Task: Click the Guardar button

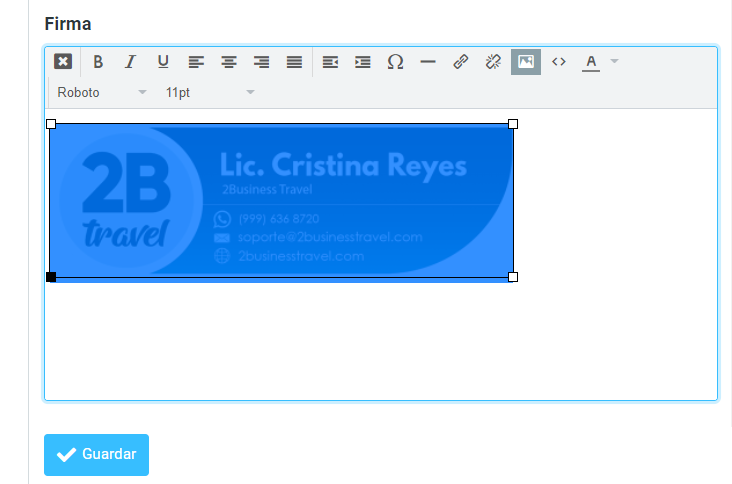Action: click(97, 455)
